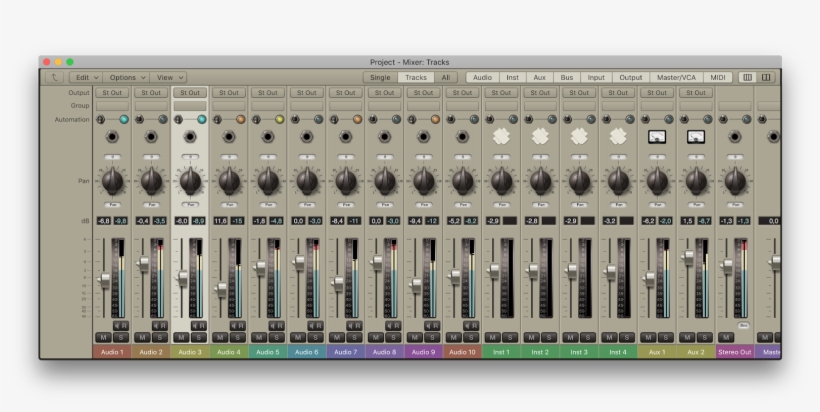Click the input jack icon on Audio 4

click(229, 137)
